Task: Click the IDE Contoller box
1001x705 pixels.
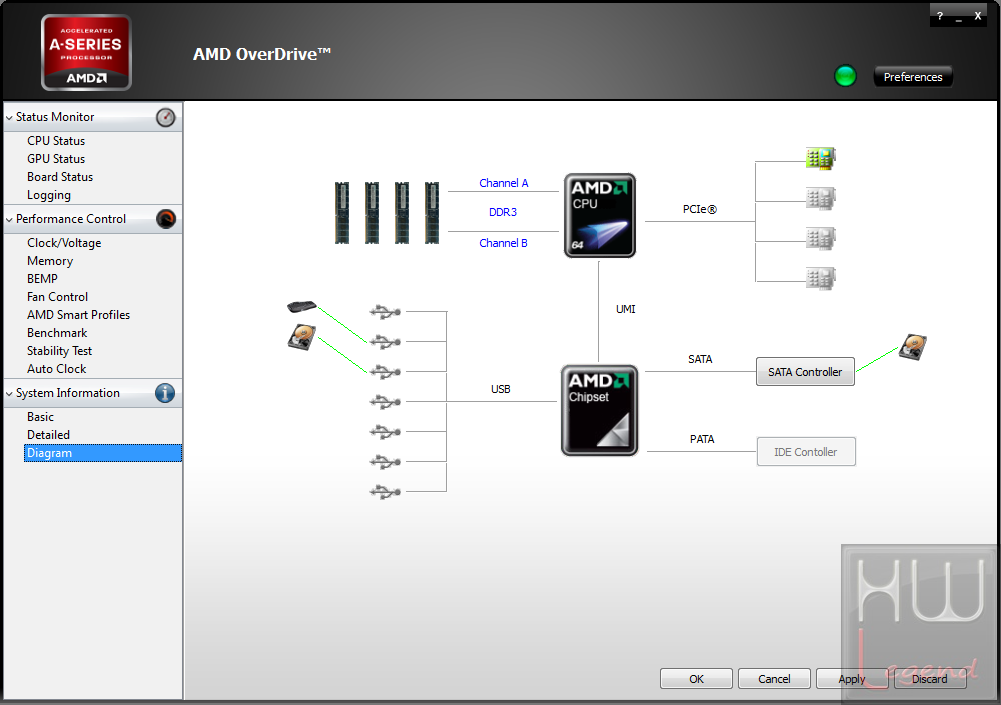Action: click(806, 451)
